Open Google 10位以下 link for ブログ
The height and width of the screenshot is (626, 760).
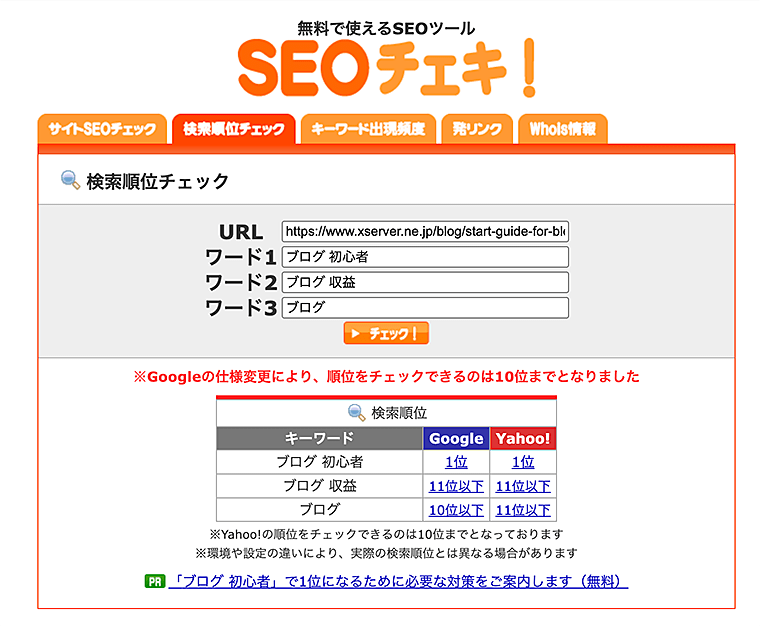pyautogui.click(x=456, y=510)
